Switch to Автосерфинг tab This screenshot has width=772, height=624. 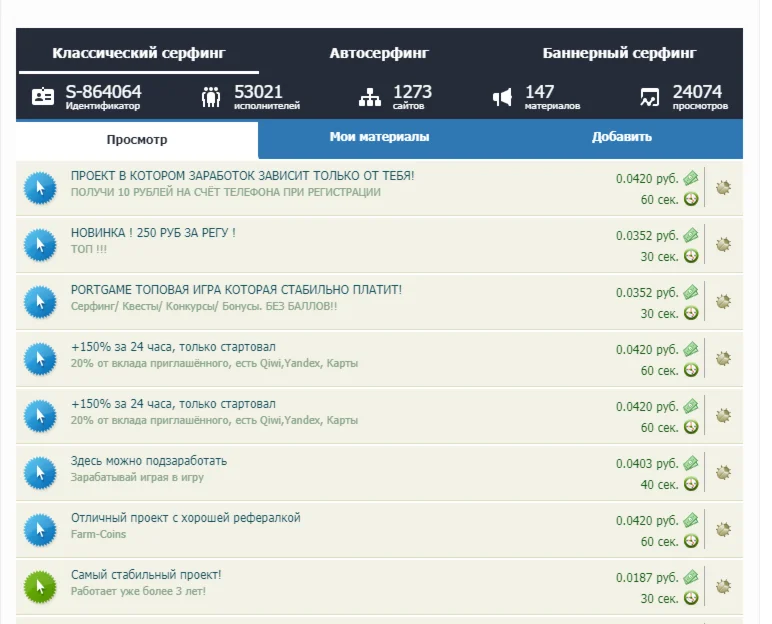tap(379, 53)
